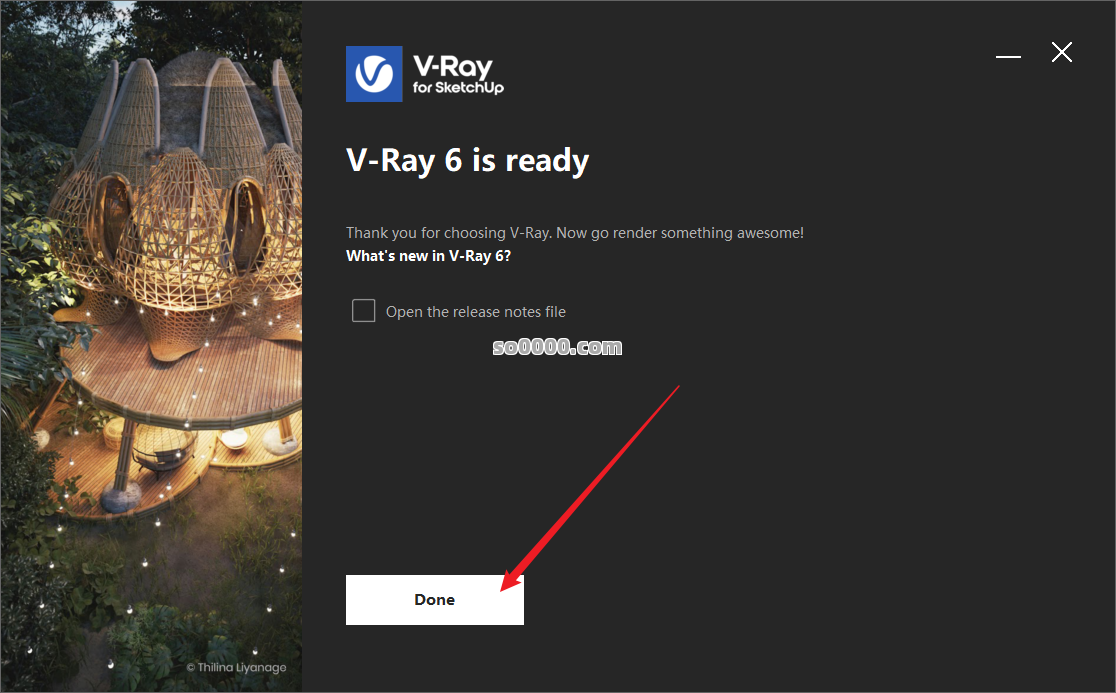Open the "What's new in V-Ray 6?" link
The image size is (1116, 693).
click(428, 256)
